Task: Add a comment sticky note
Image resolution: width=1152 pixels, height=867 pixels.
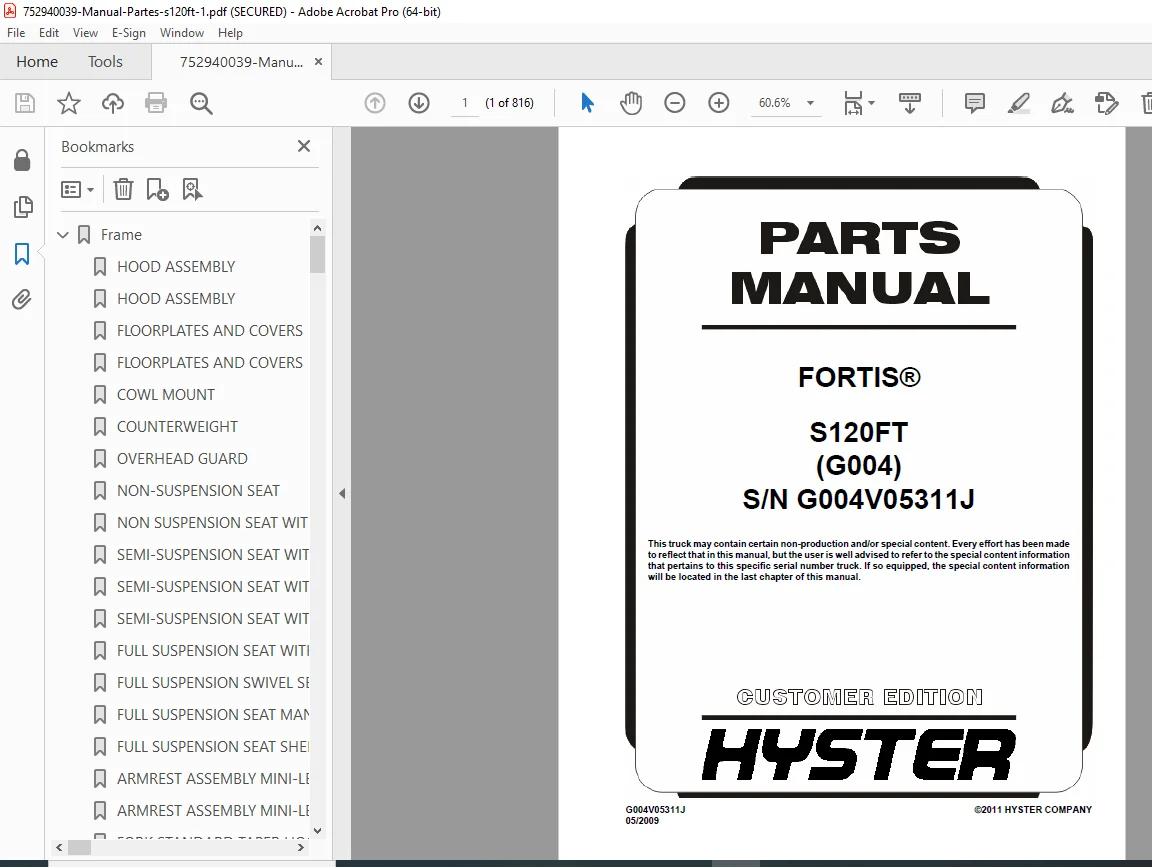Action: (x=974, y=103)
